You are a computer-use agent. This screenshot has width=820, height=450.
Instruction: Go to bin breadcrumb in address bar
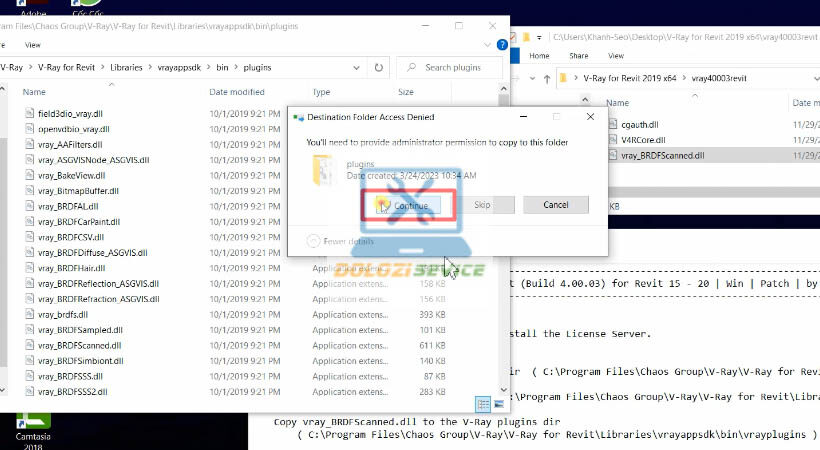pos(222,68)
